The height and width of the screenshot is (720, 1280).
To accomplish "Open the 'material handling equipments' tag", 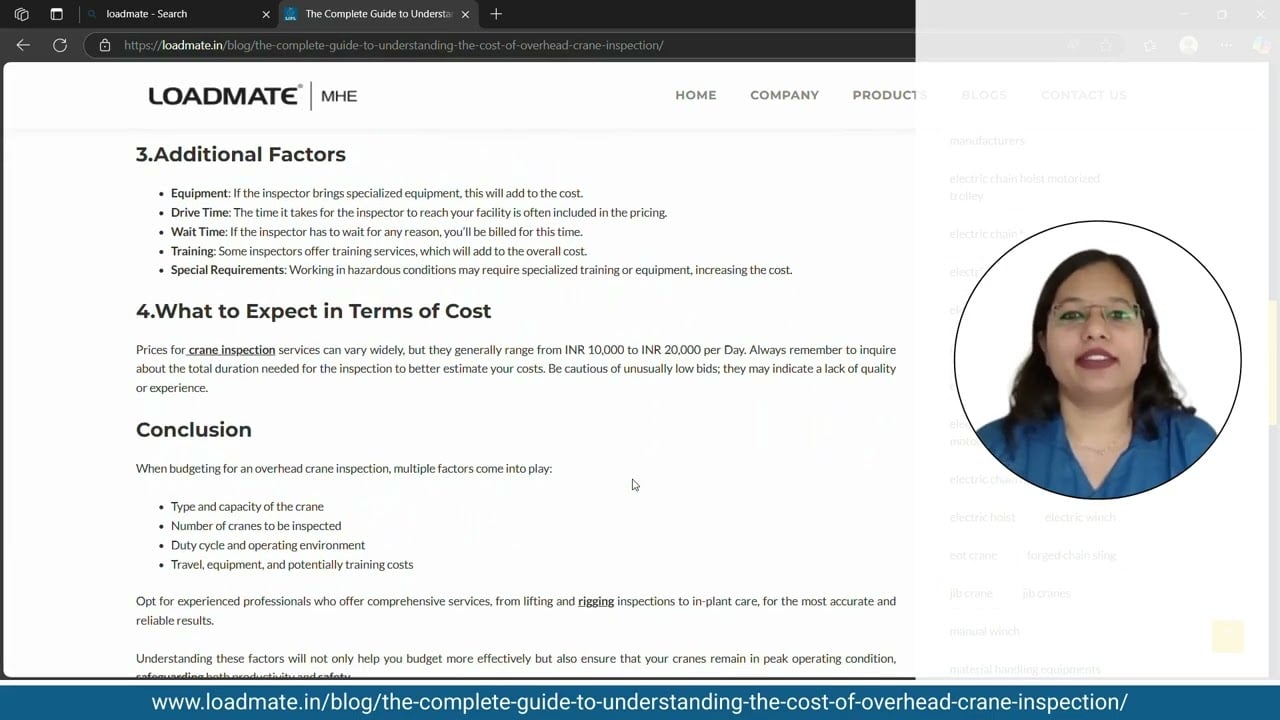I will click(1025, 669).
